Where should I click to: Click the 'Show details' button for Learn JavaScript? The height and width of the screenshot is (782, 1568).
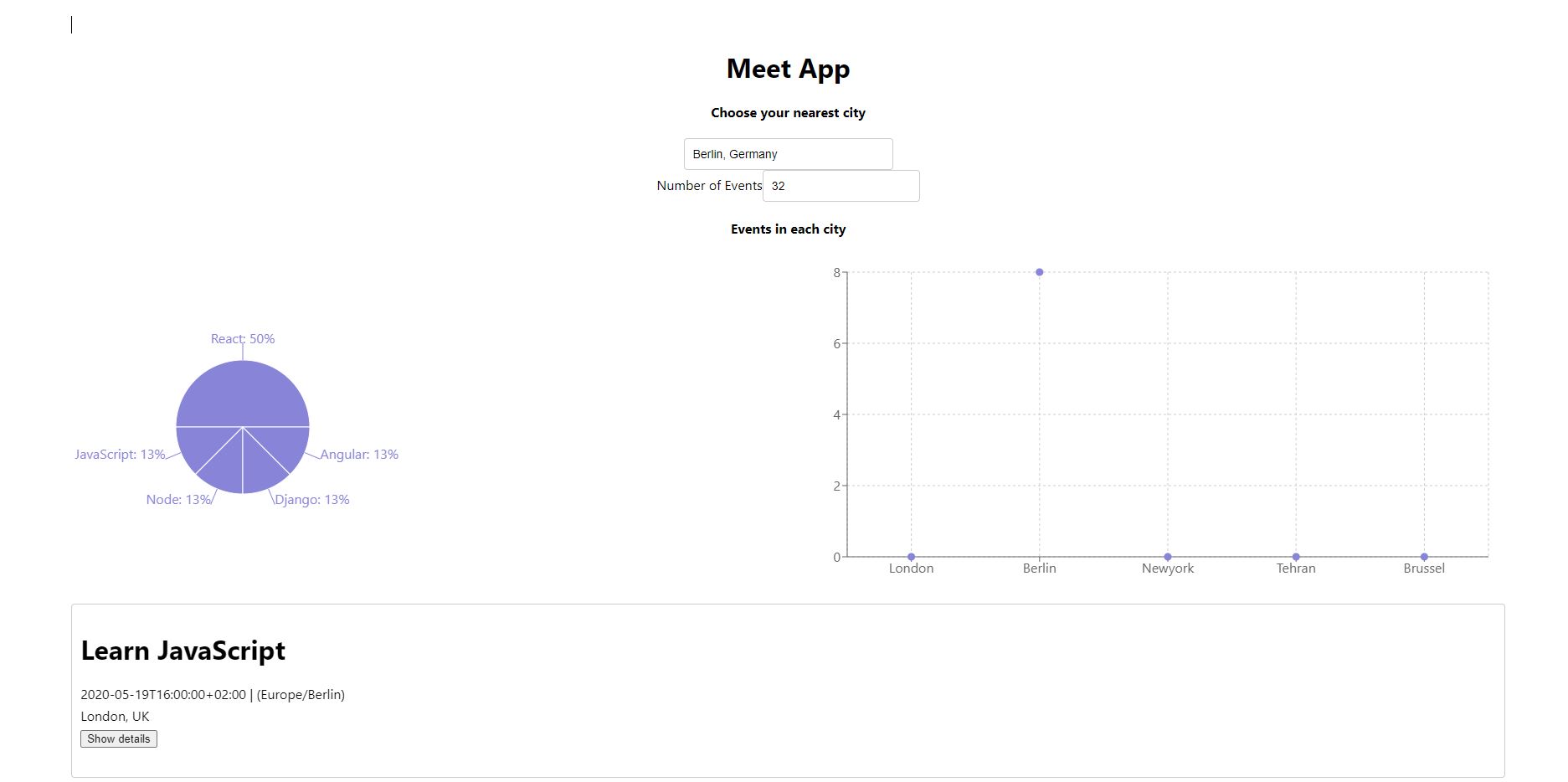click(x=119, y=738)
